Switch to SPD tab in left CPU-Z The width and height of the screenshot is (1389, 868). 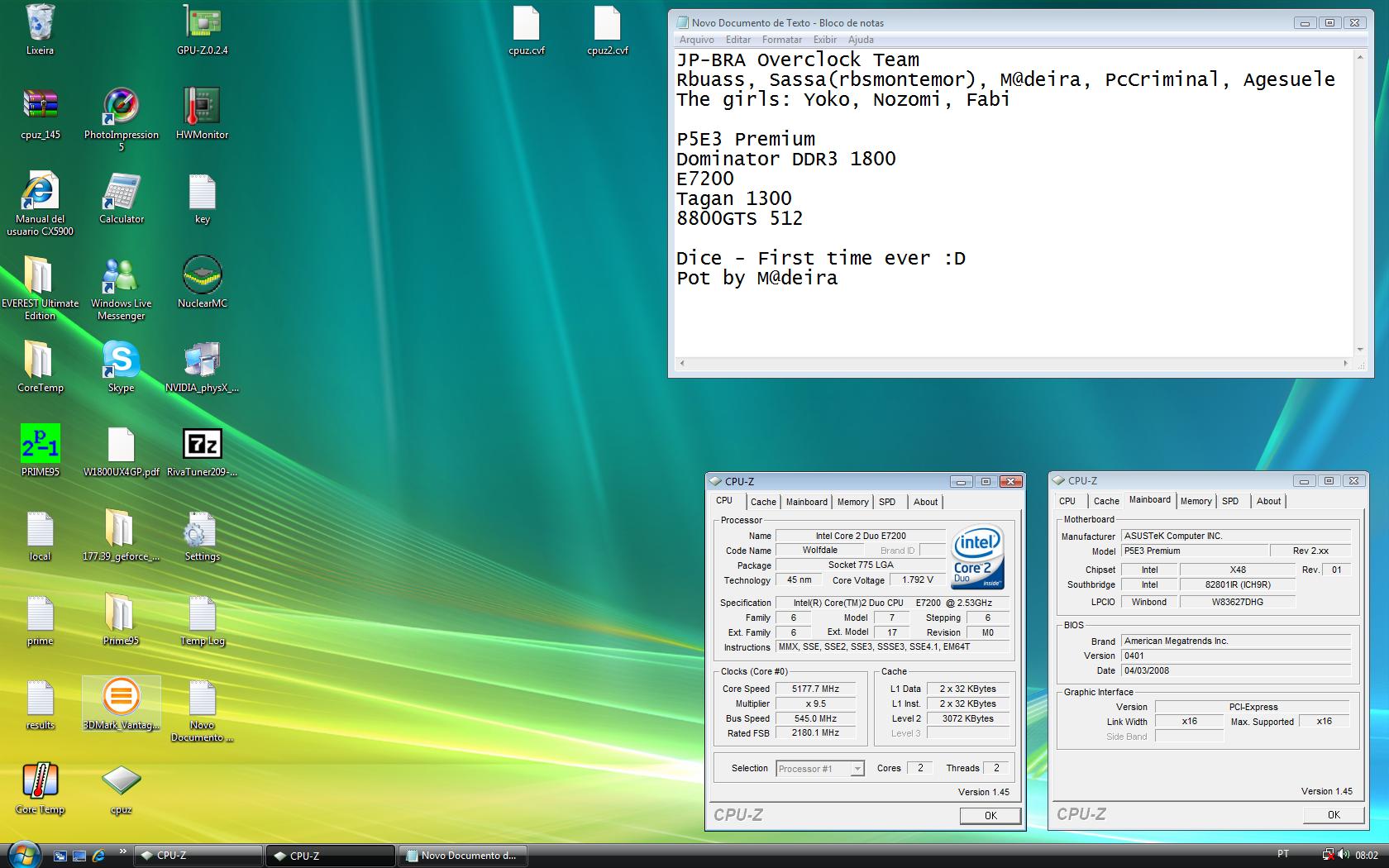[x=887, y=502]
